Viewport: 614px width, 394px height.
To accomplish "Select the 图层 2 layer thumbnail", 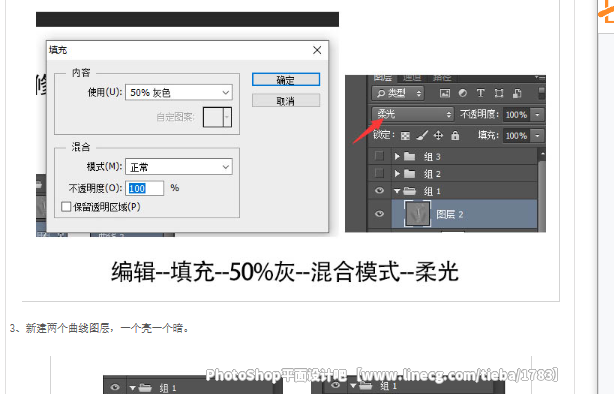I will (x=417, y=214).
